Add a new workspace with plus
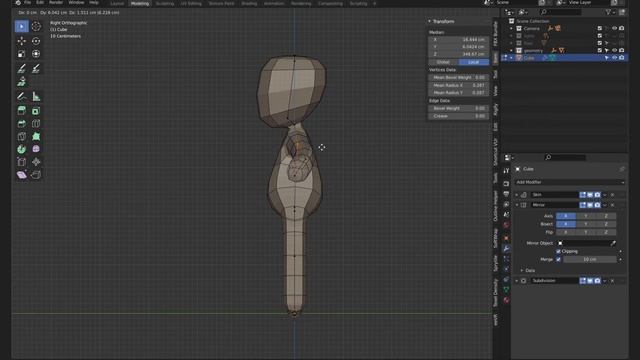640x360 pixels. point(374,3)
